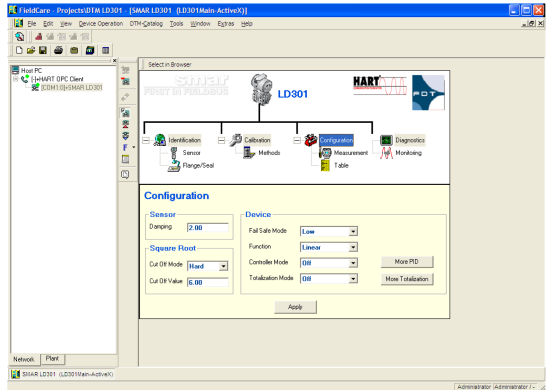Click the Calibration wrench icon

point(236,140)
